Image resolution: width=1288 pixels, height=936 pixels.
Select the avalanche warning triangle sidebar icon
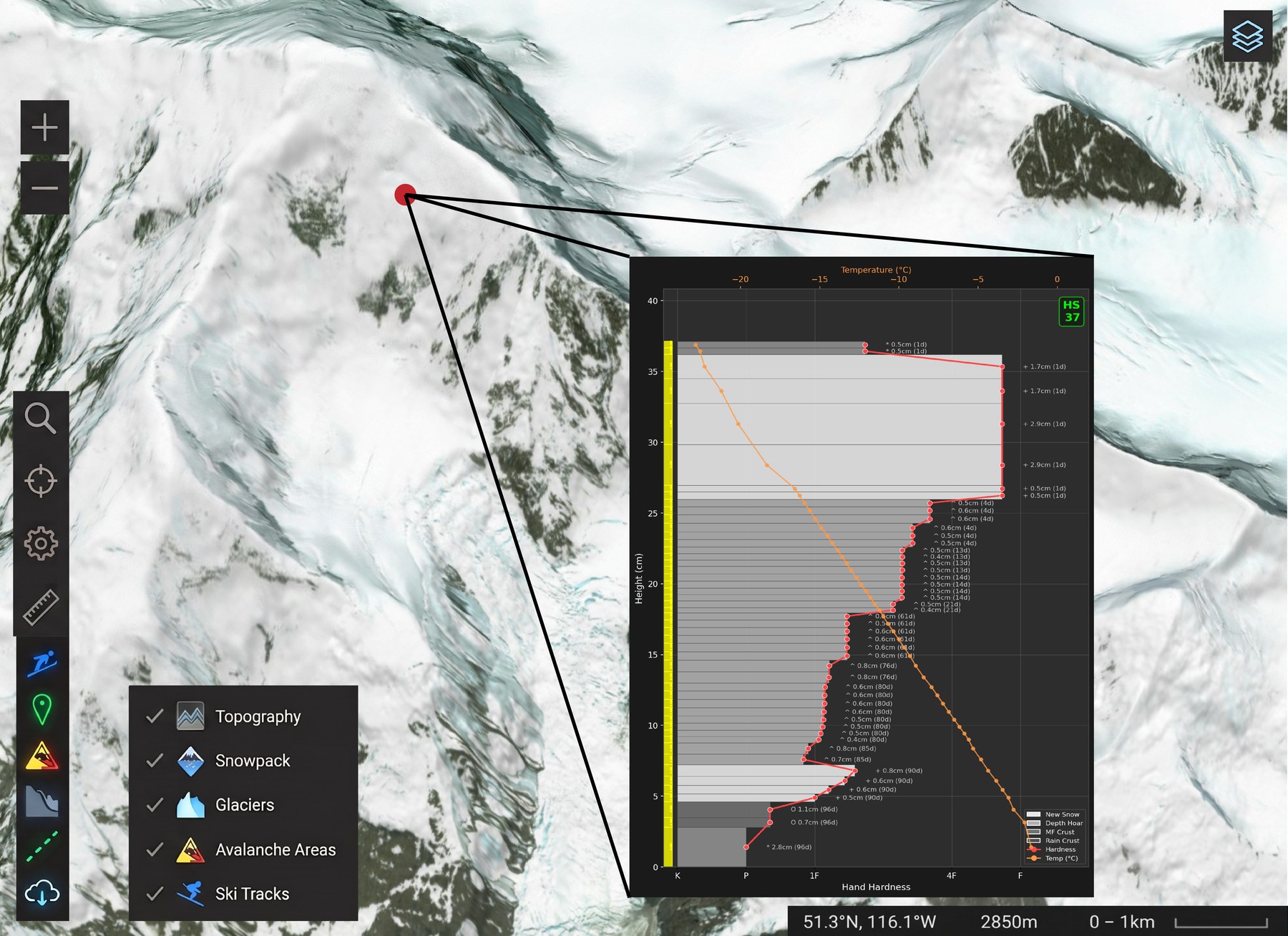[x=42, y=755]
